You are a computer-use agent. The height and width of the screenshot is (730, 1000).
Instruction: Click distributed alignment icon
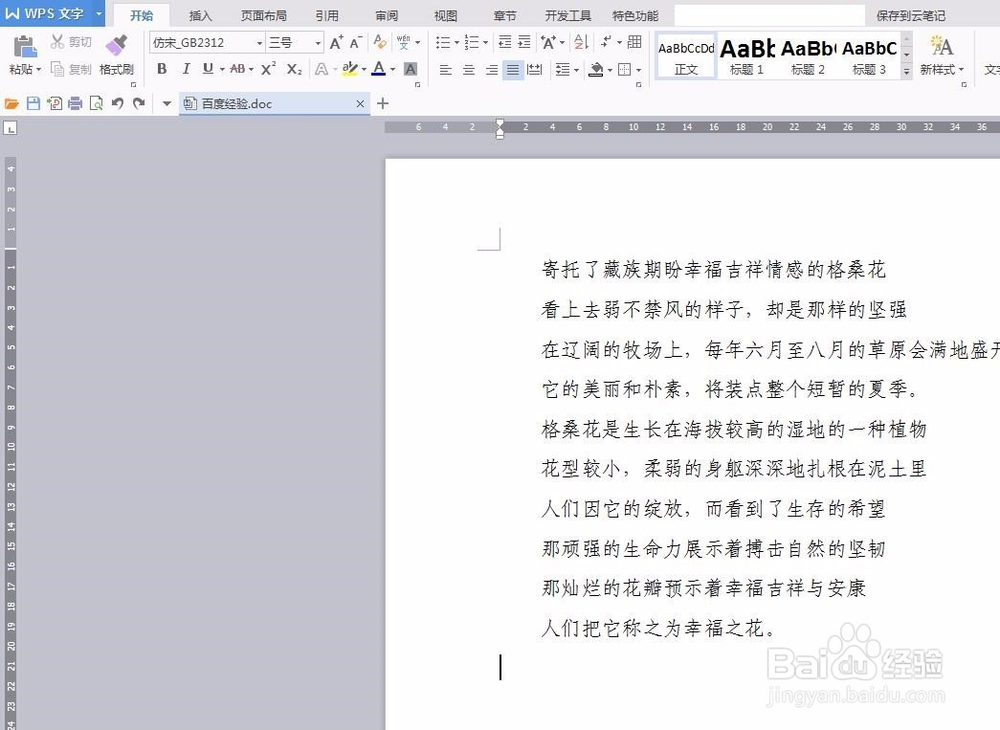[x=535, y=69]
